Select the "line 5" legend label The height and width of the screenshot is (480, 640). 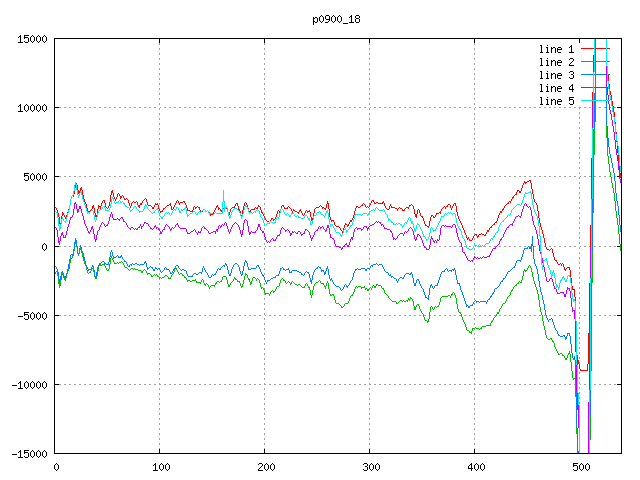coord(556,101)
